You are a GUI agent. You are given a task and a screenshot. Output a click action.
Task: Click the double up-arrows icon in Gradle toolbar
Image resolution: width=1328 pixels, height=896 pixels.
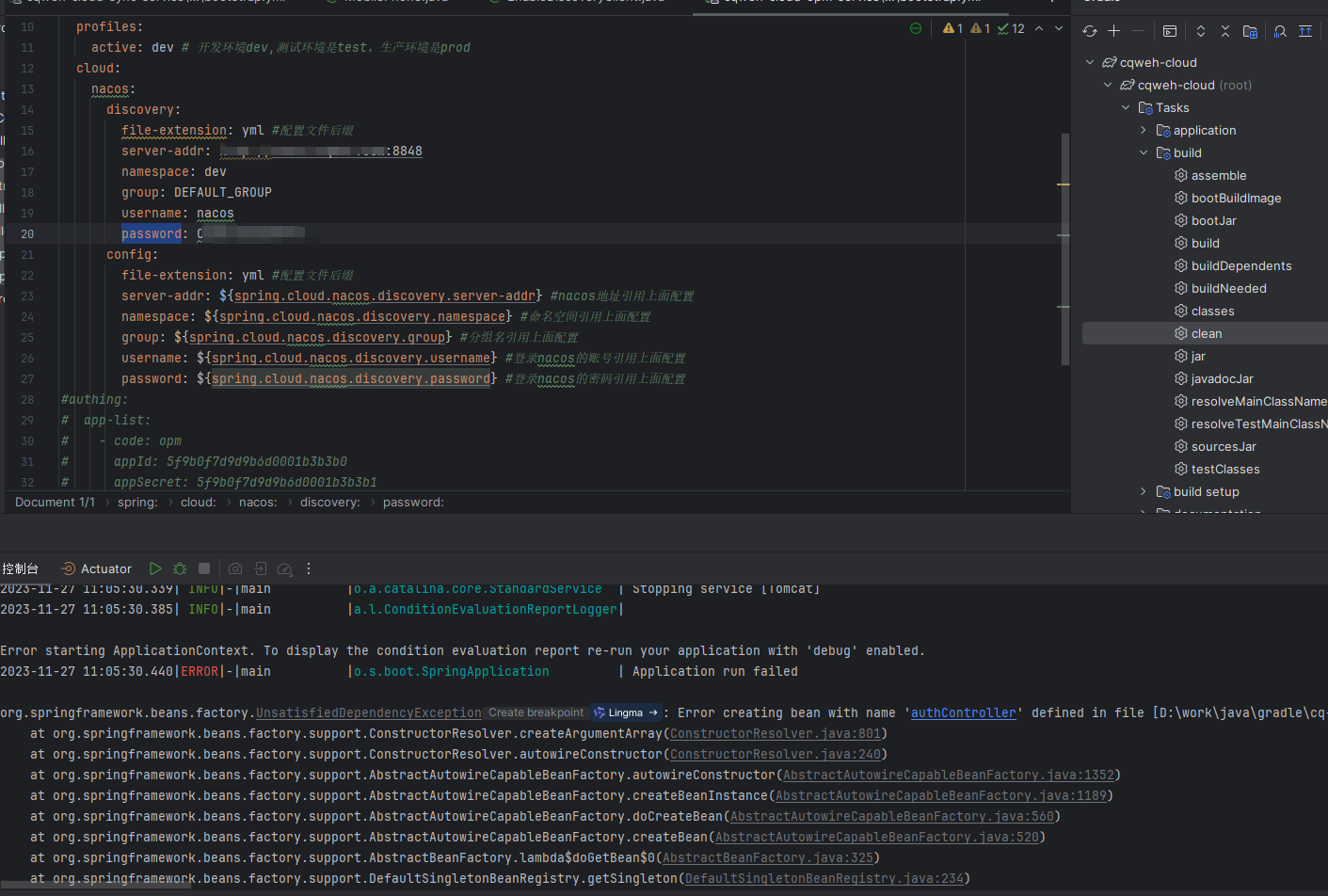(1305, 31)
